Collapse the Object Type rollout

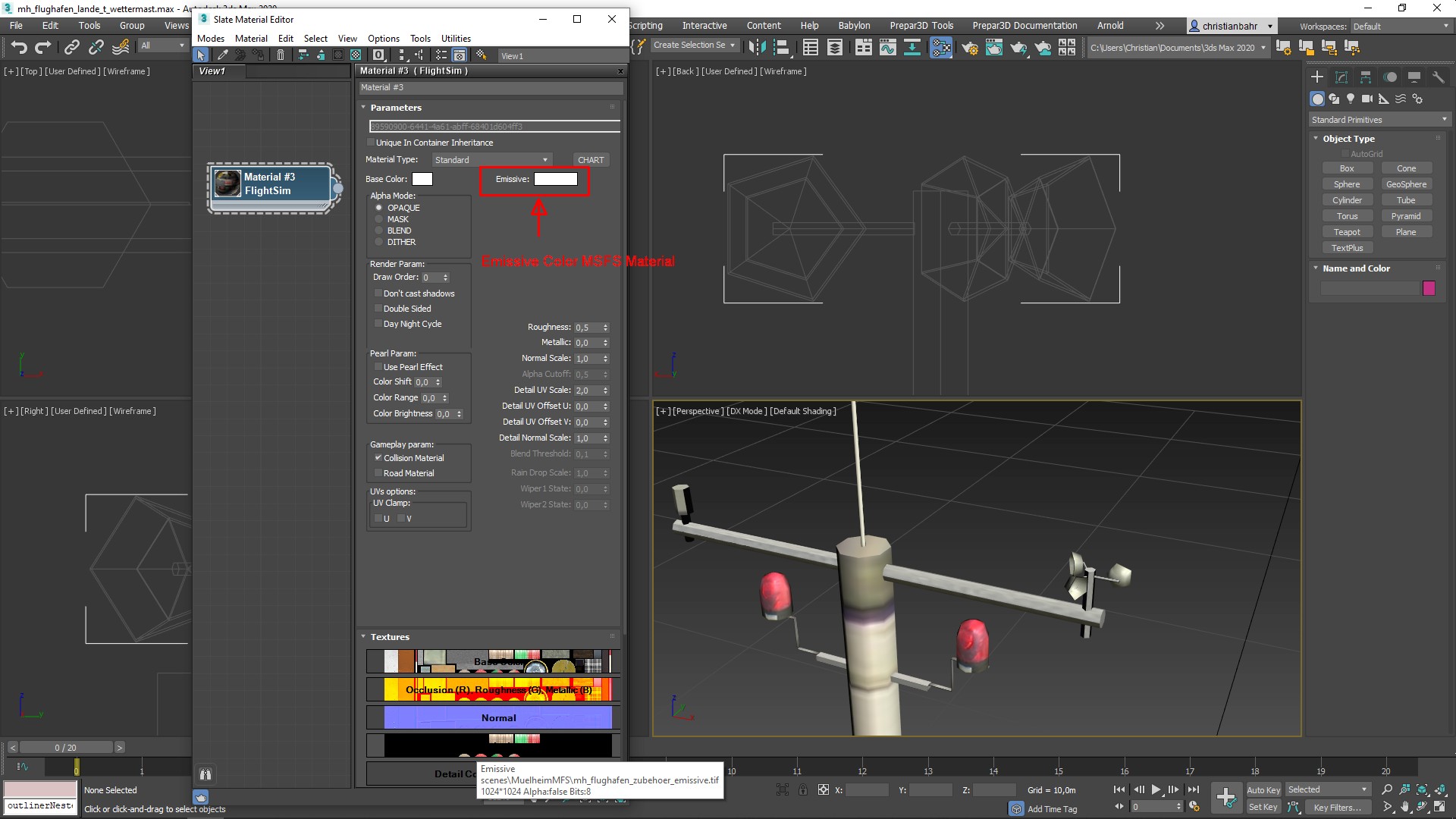1348,139
